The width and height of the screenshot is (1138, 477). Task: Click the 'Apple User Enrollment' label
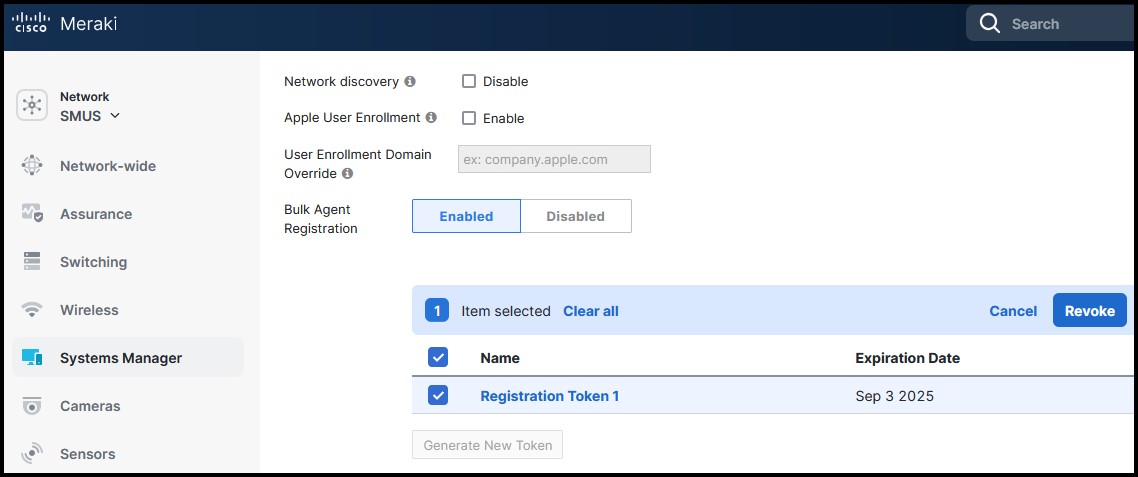[x=352, y=117]
